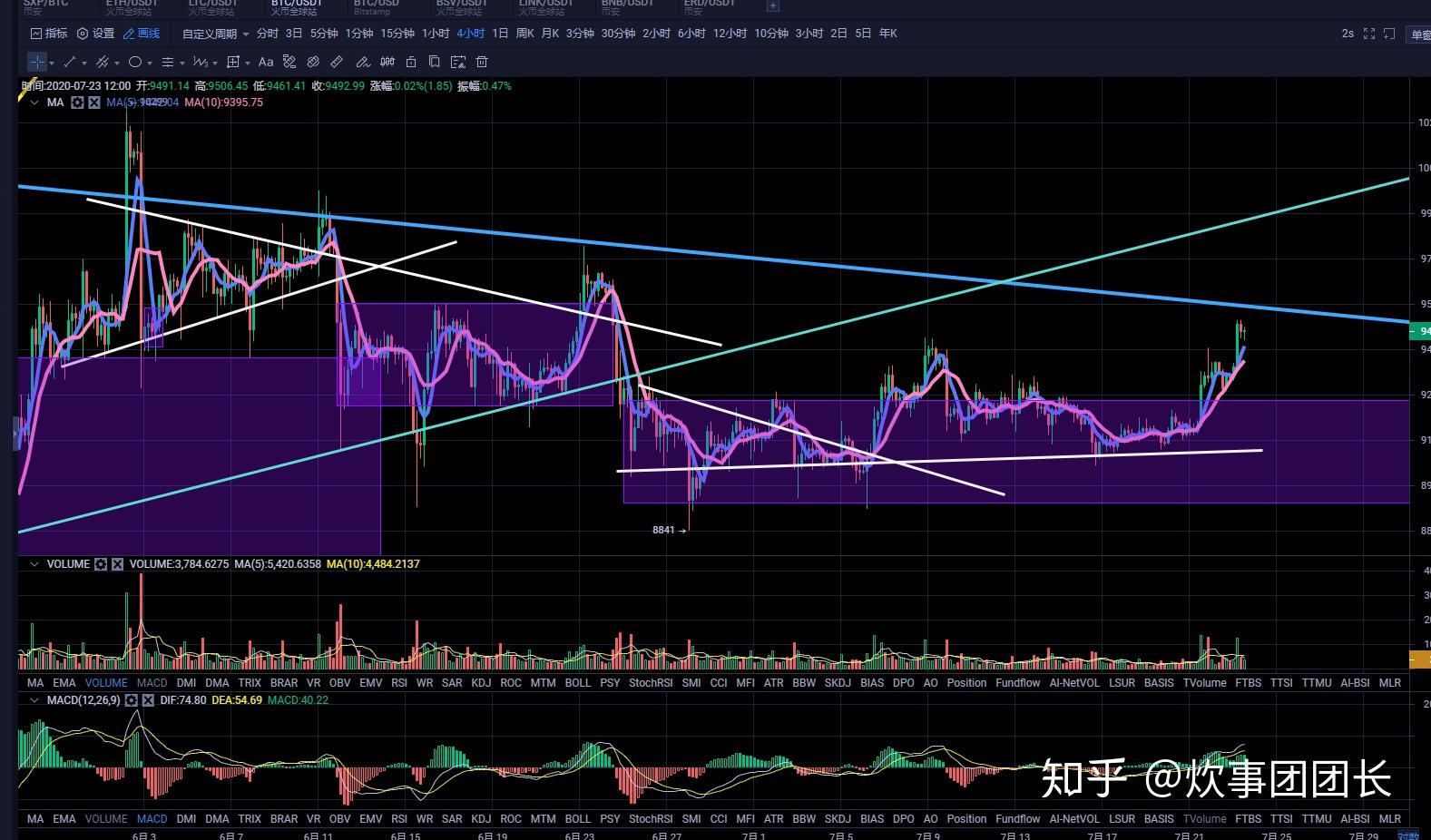Select the 5分钟 timeframe
The height and width of the screenshot is (840, 1431).
coord(324,34)
